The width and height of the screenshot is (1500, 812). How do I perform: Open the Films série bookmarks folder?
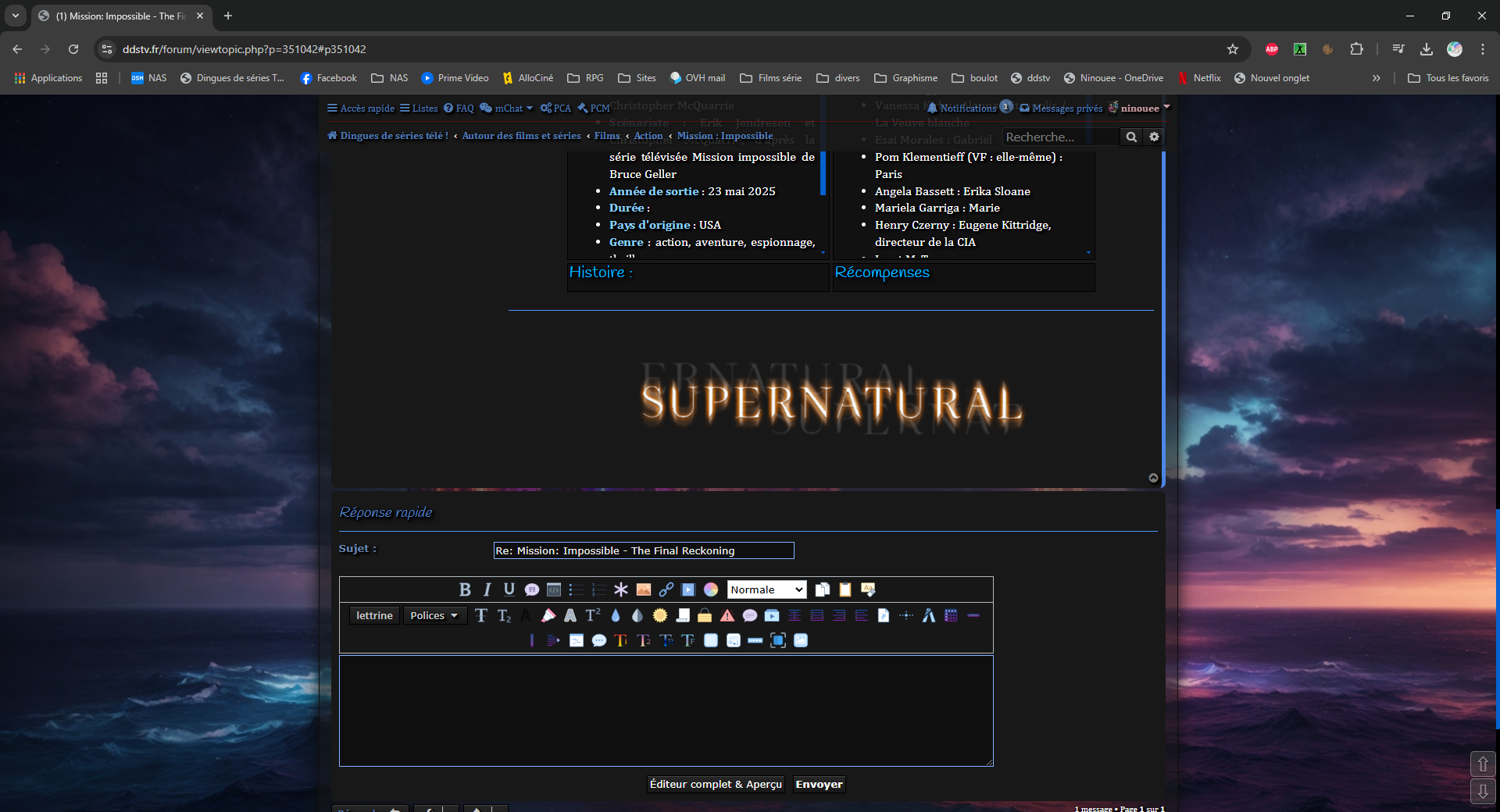click(x=771, y=78)
